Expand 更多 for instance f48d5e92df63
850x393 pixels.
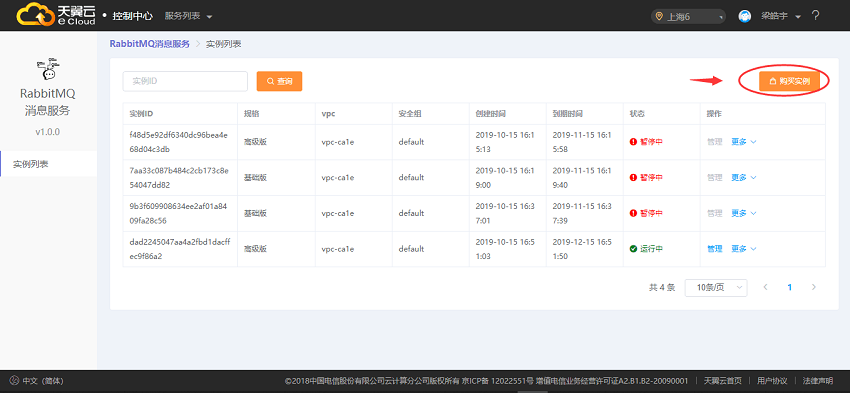point(744,141)
